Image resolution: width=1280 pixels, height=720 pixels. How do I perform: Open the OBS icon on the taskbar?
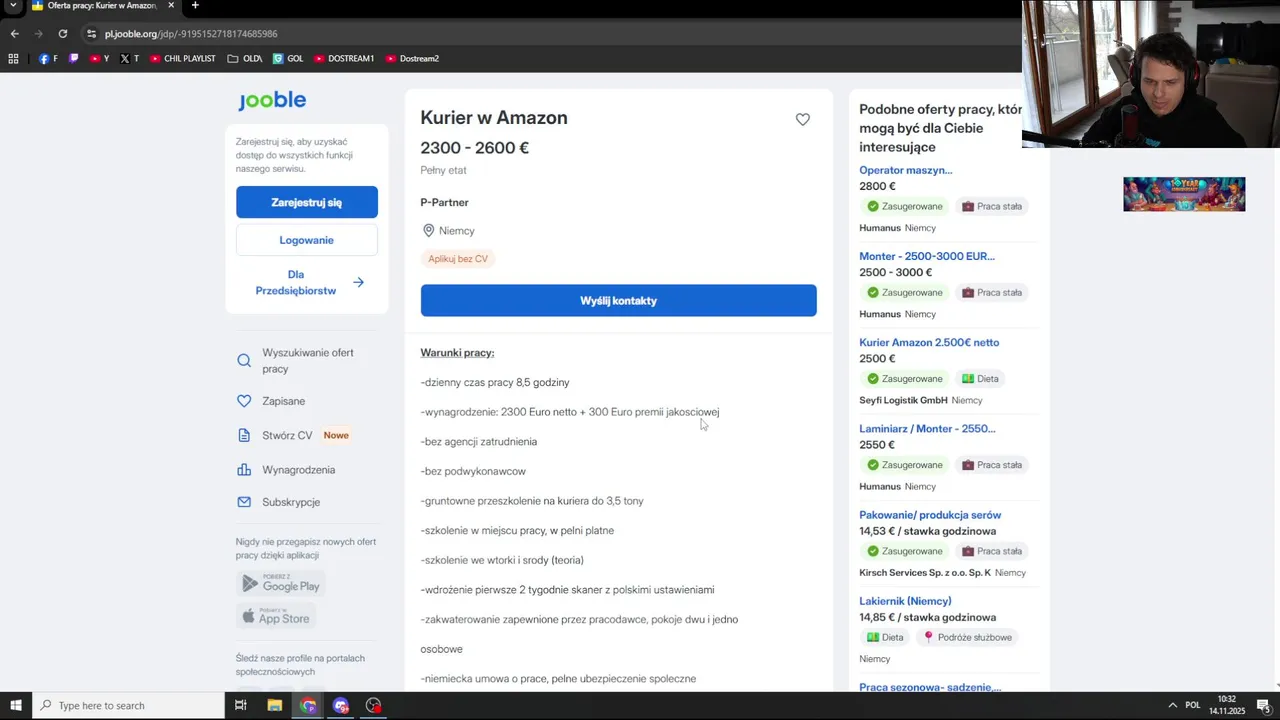374,705
